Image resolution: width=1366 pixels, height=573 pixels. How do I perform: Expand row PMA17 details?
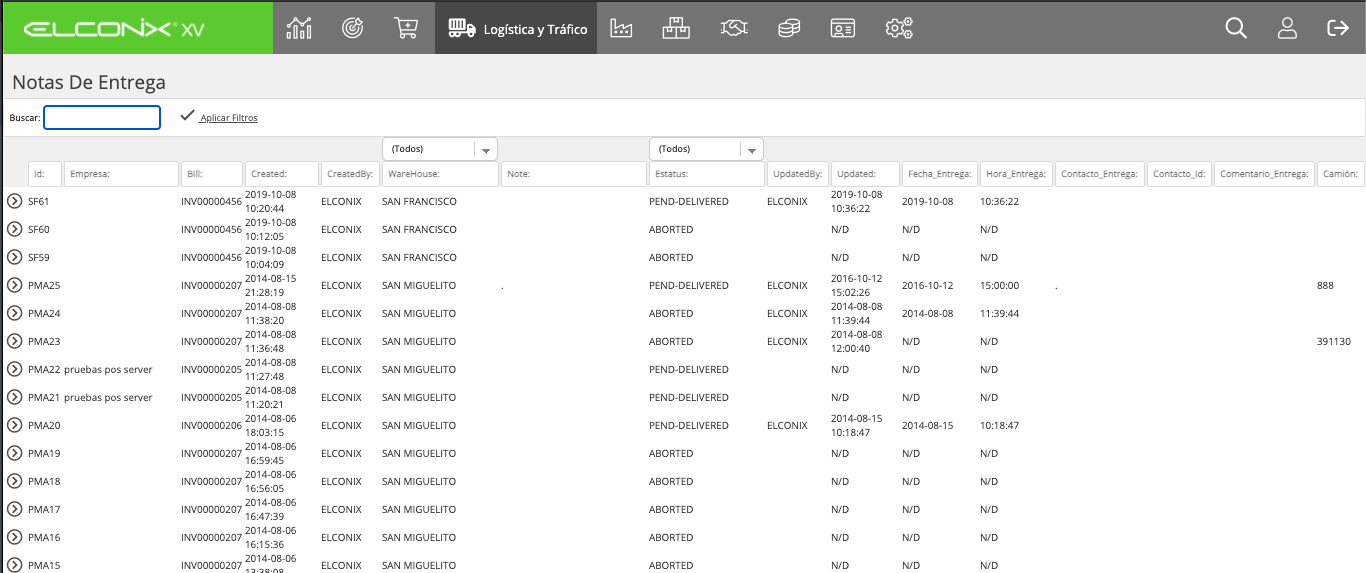[x=15, y=509]
